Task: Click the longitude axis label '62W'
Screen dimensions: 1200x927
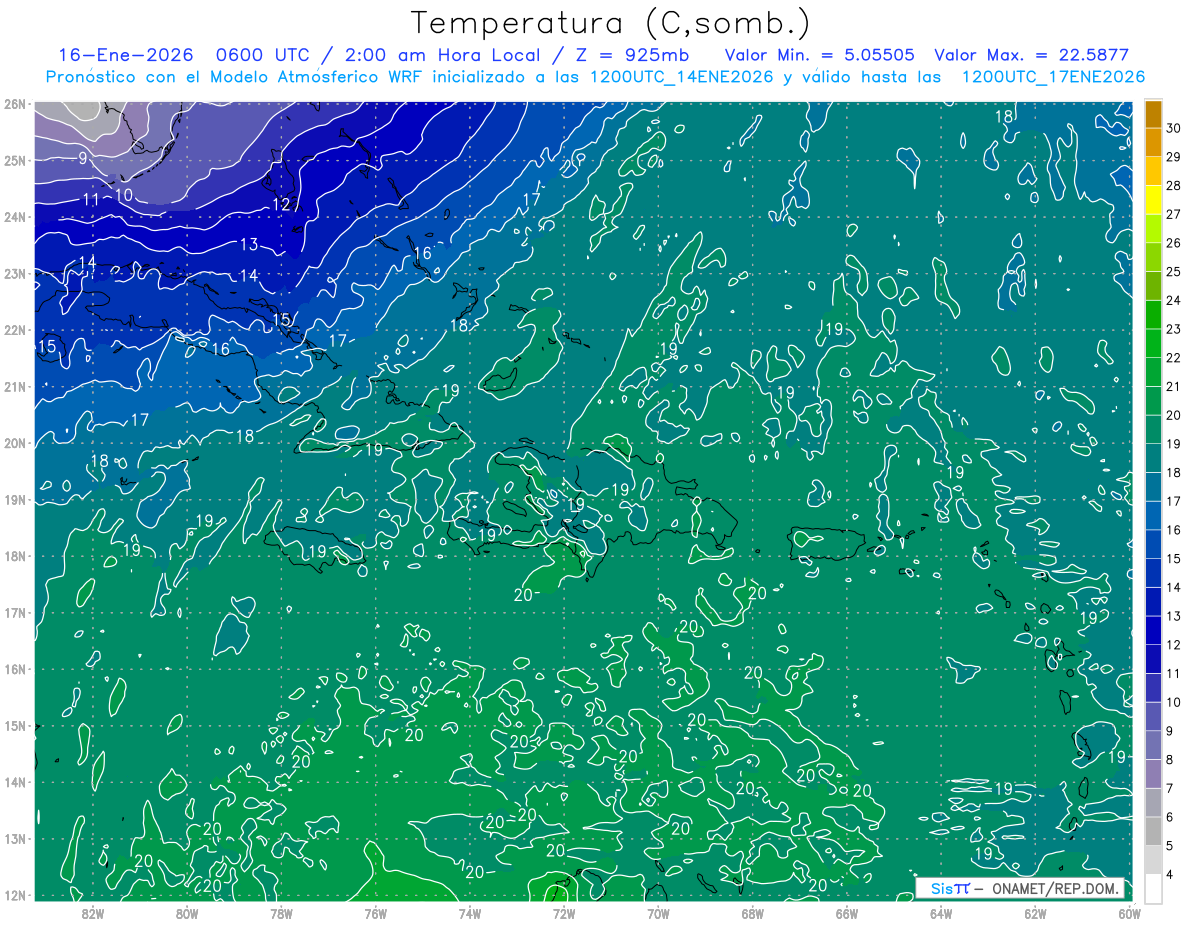Action: coord(1036,913)
